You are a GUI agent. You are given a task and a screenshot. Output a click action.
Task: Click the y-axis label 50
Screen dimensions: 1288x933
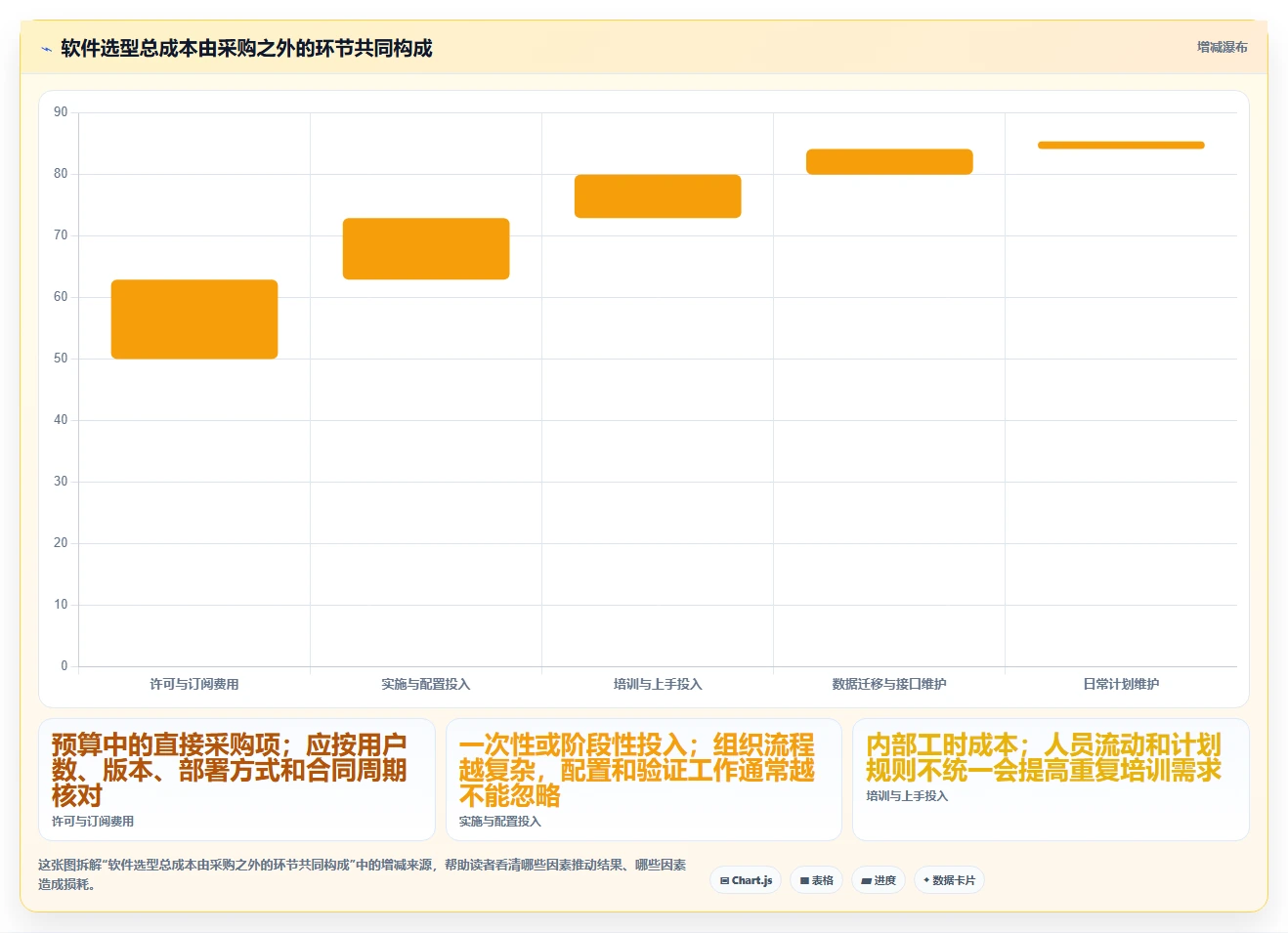point(61,359)
